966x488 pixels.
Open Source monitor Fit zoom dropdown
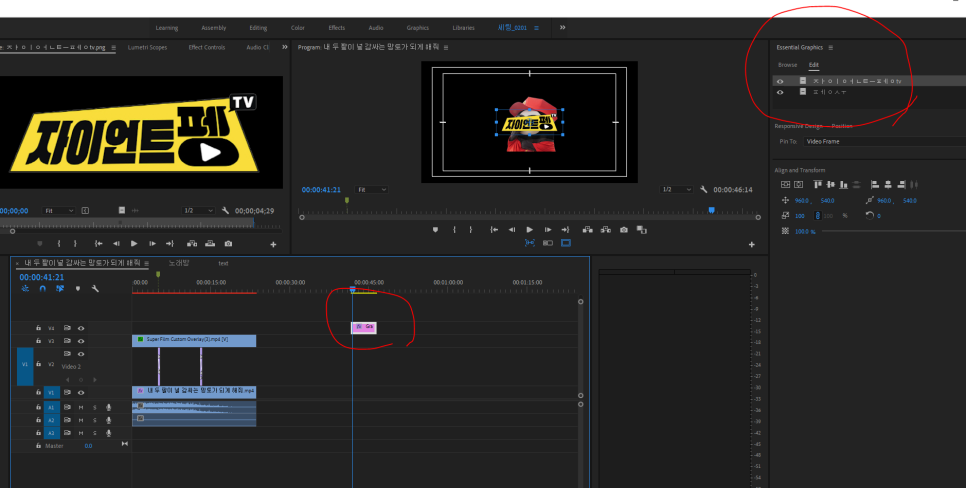point(59,211)
